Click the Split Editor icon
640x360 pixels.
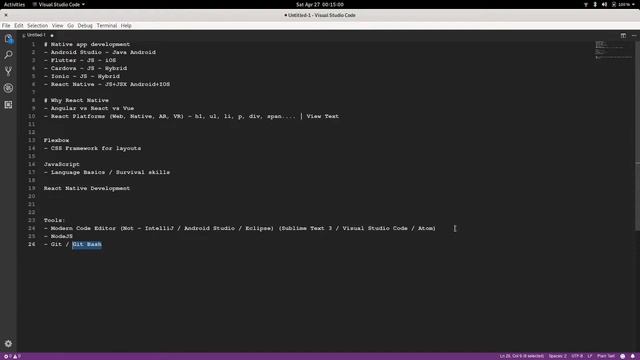(x=623, y=36)
